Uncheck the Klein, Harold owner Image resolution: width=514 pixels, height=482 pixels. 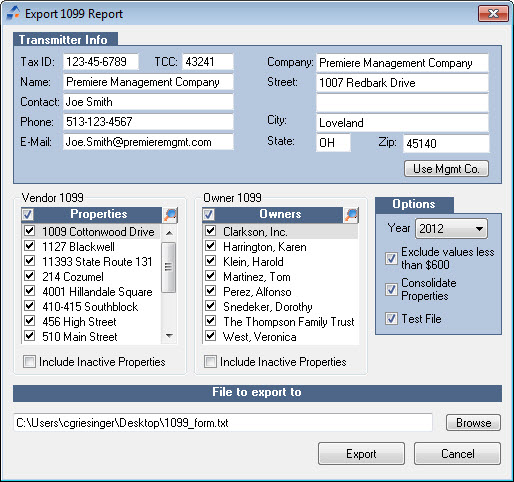(211, 261)
